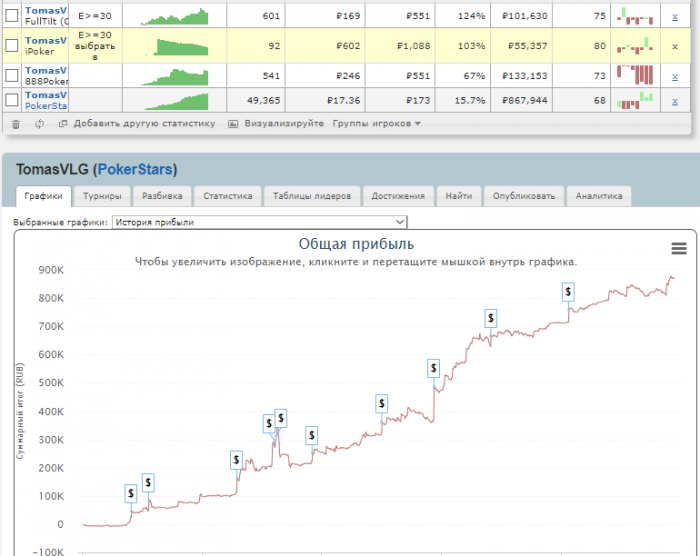Image resolution: width=700 pixels, height=556 pixels.
Task: Expand the История прибыли chart selector
Action: coord(259,222)
